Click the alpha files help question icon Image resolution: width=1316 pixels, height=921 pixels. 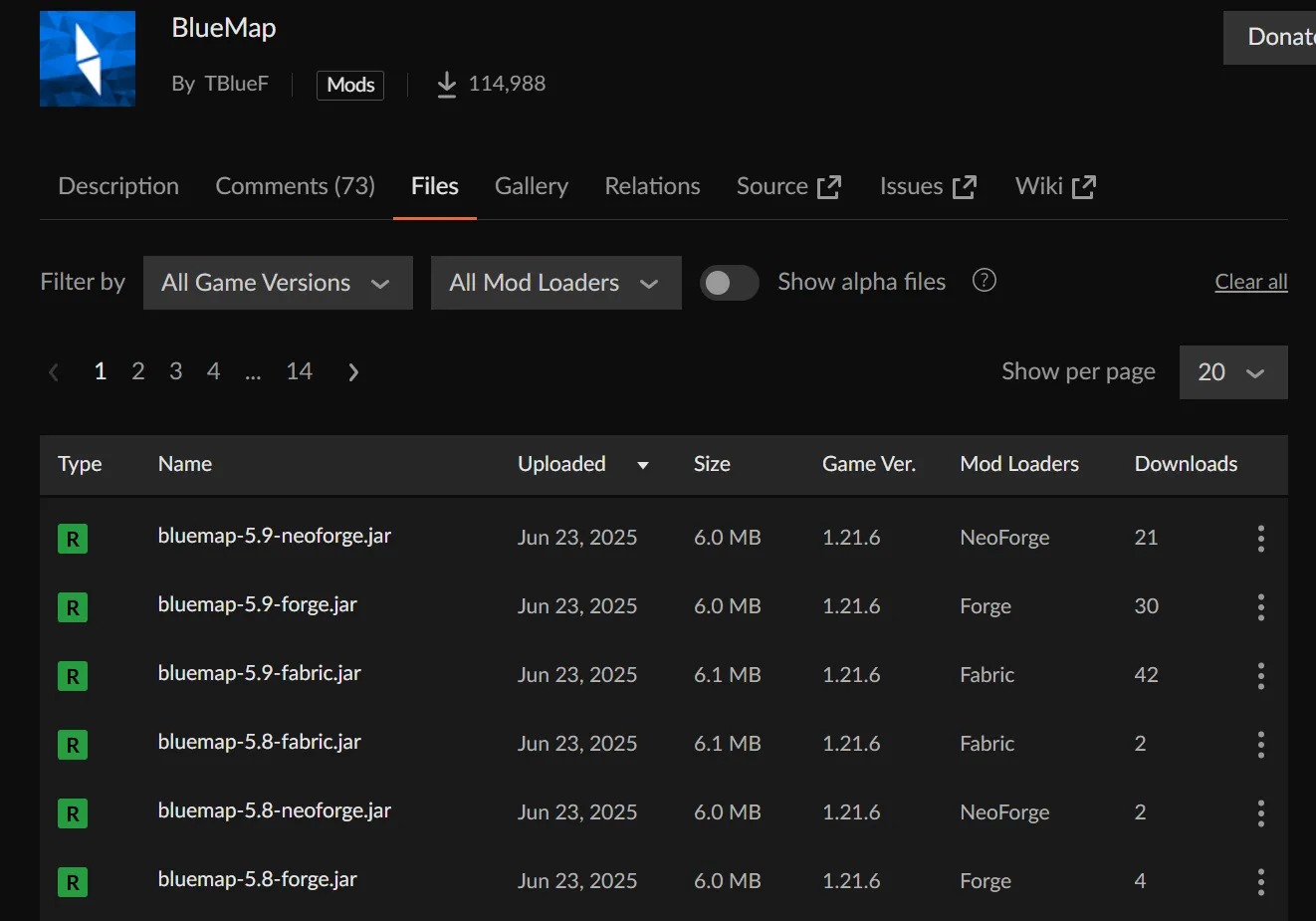pyautogui.click(x=985, y=281)
